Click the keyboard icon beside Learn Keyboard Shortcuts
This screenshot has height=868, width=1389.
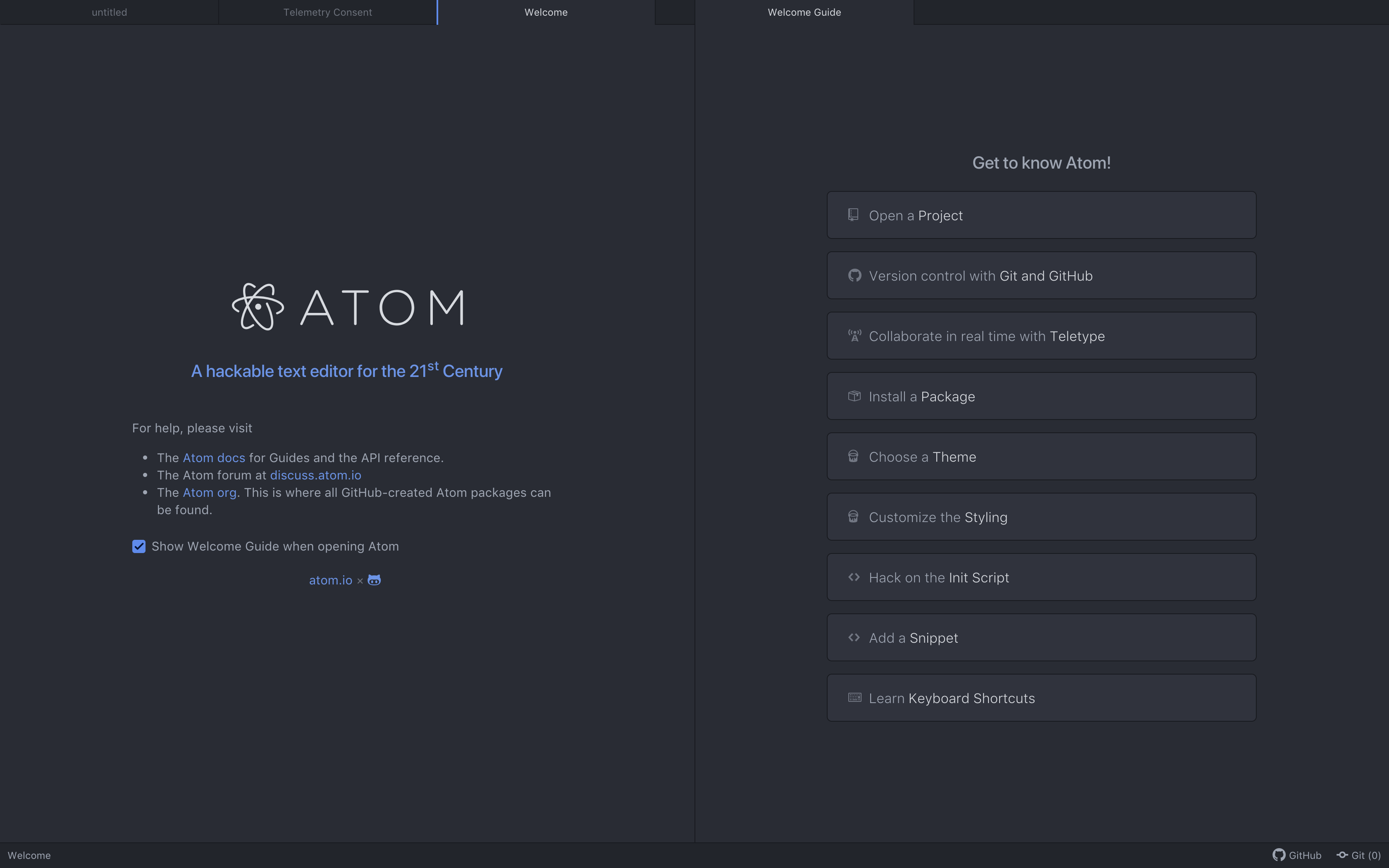pos(854,698)
